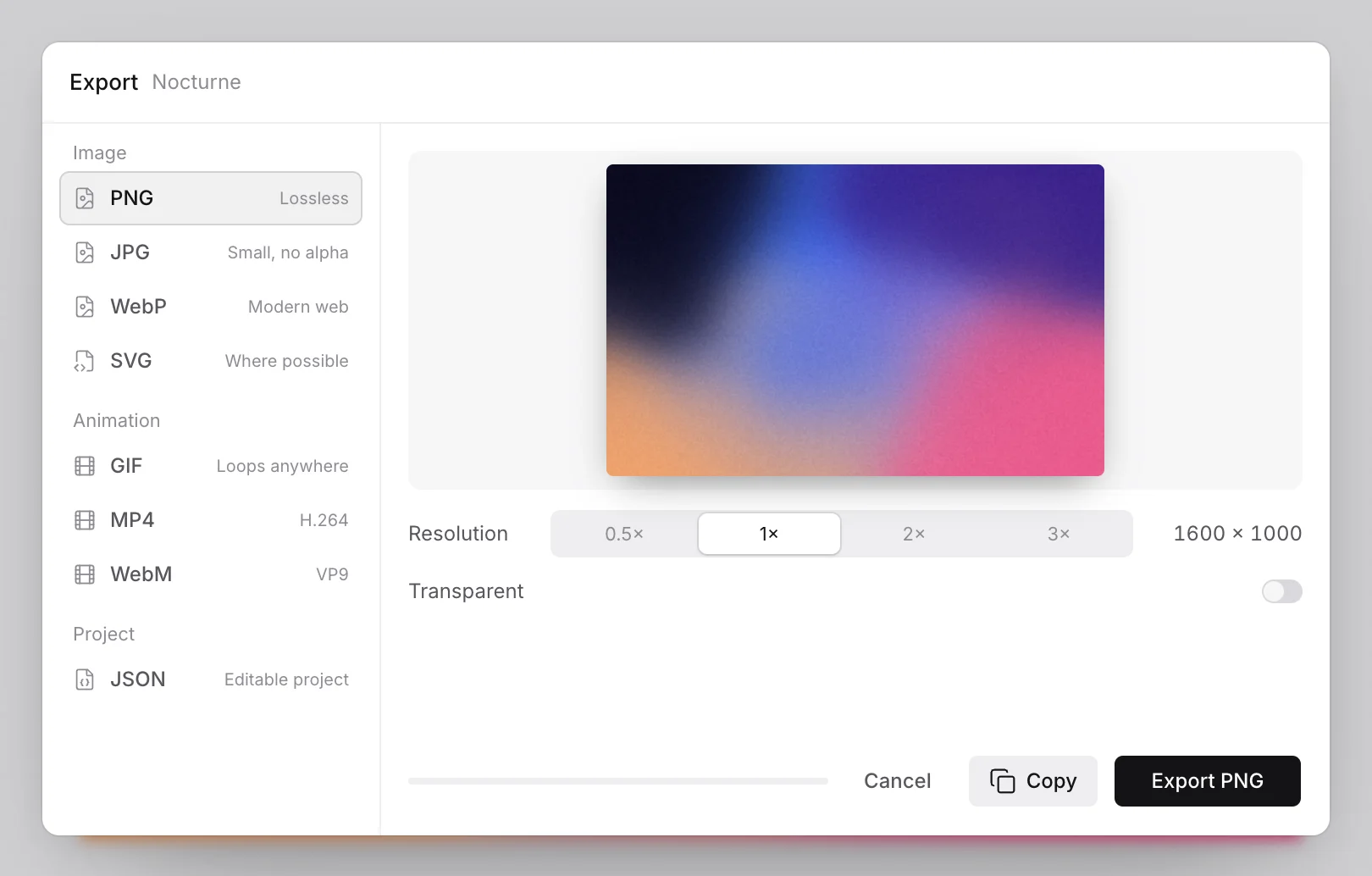Click the Lossless description text
Image resolution: width=1372 pixels, height=876 pixels.
314,198
